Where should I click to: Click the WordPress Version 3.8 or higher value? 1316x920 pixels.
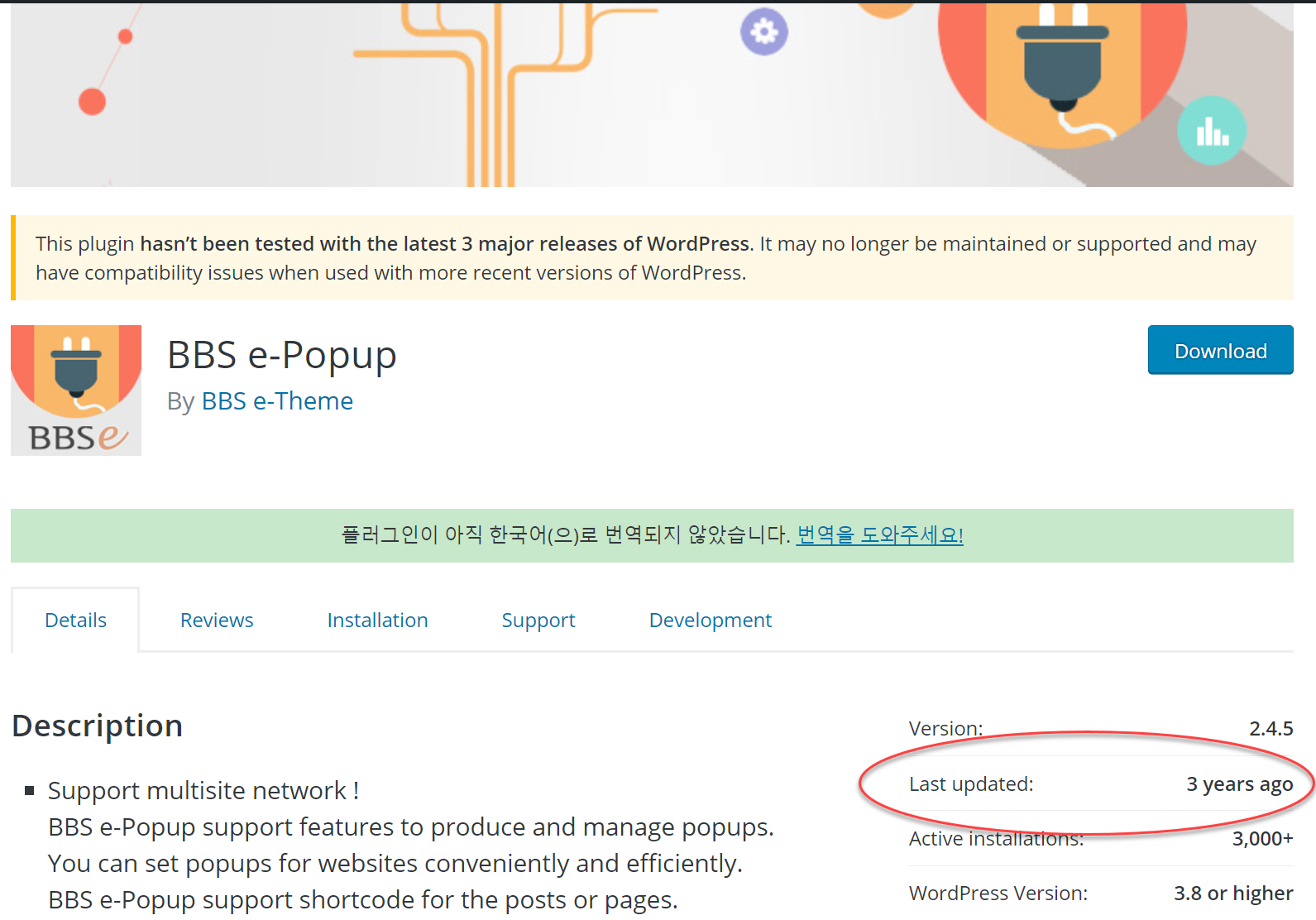[1233, 894]
